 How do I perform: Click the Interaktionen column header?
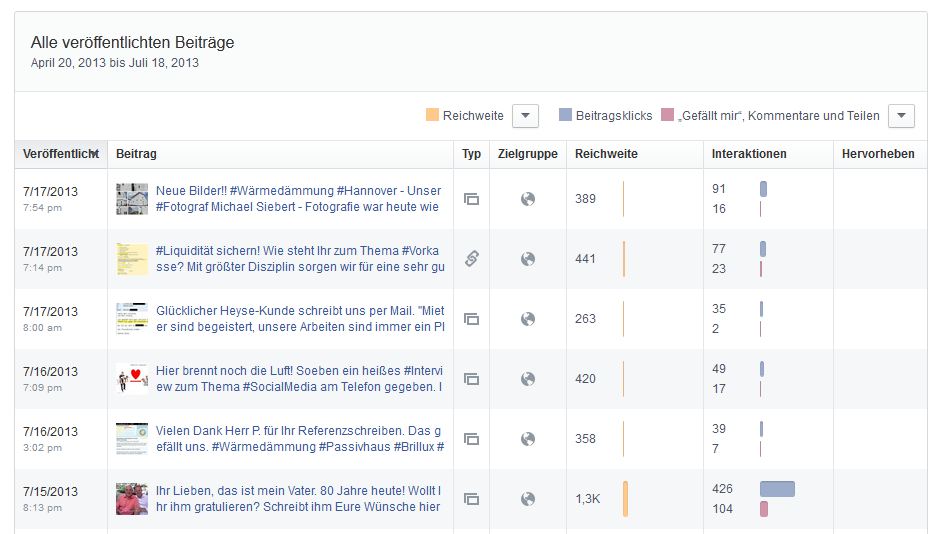(749, 154)
